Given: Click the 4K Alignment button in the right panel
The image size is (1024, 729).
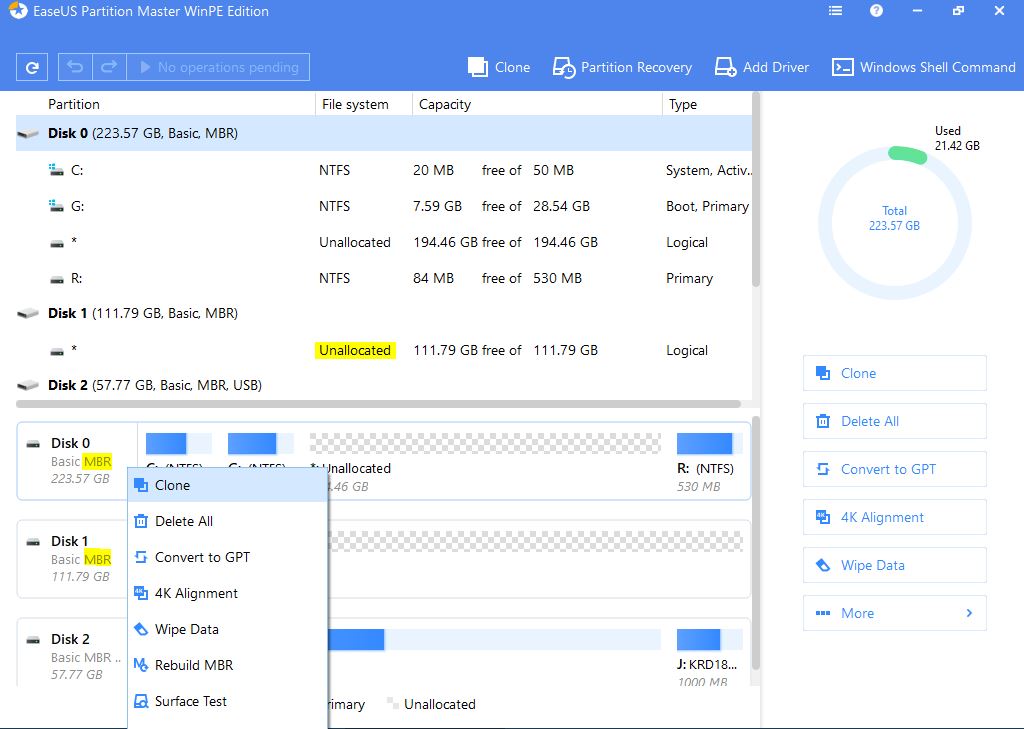Looking at the screenshot, I should [x=894, y=517].
